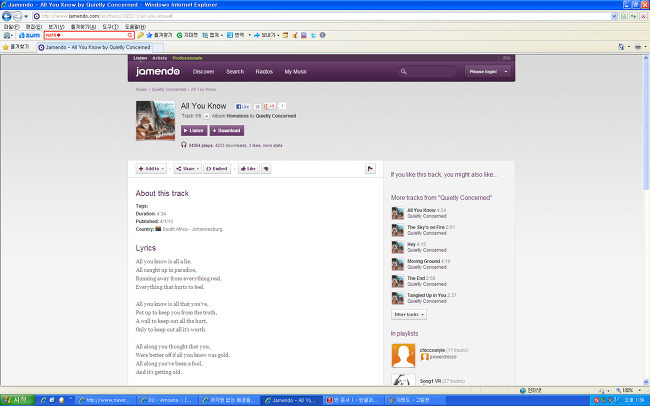The height and width of the screenshot is (406, 650).
Task: Click the thumbs-down dislike icon
Action: [266, 169]
